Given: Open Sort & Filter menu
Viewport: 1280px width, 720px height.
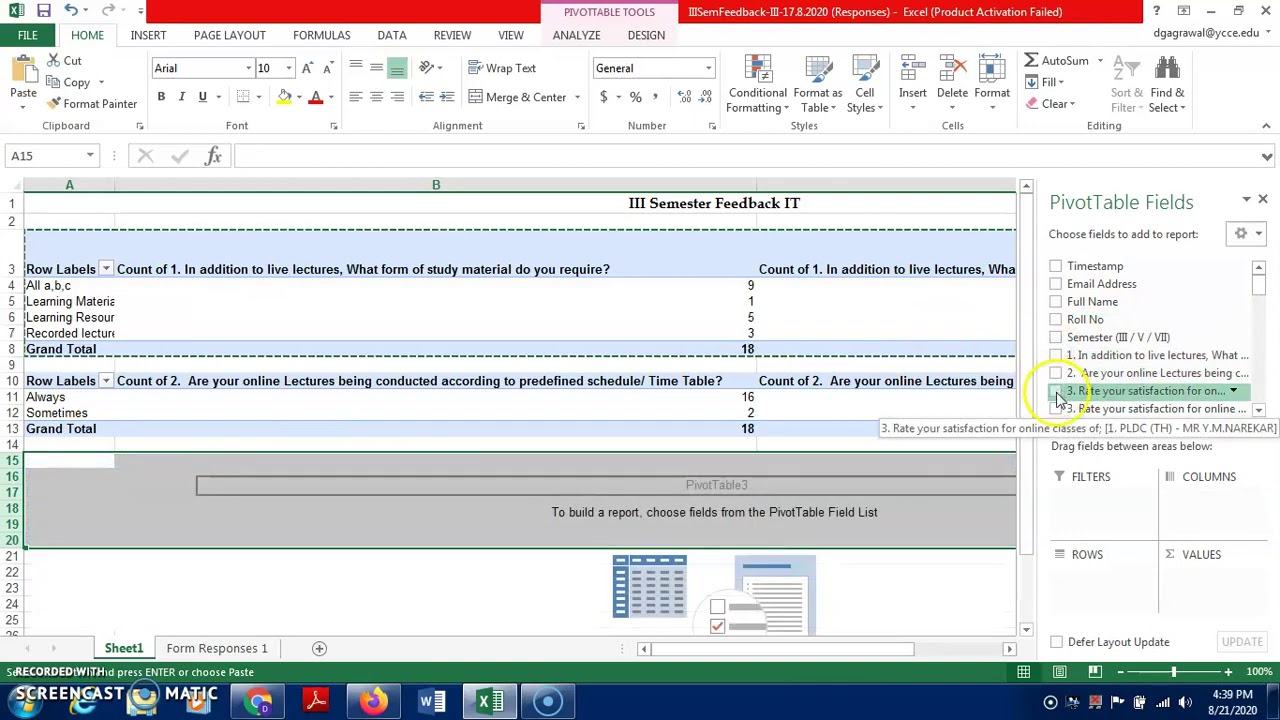Looking at the screenshot, I should click(1127, 85).
